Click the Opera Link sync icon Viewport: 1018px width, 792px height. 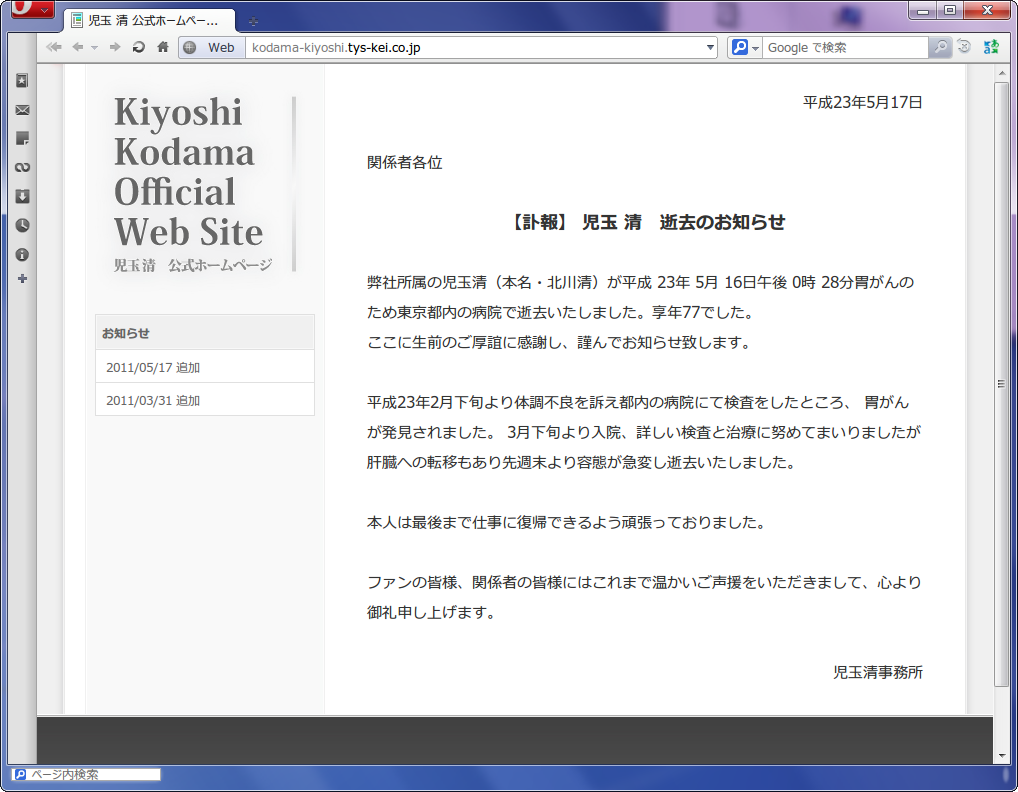(x=991, y=47)
